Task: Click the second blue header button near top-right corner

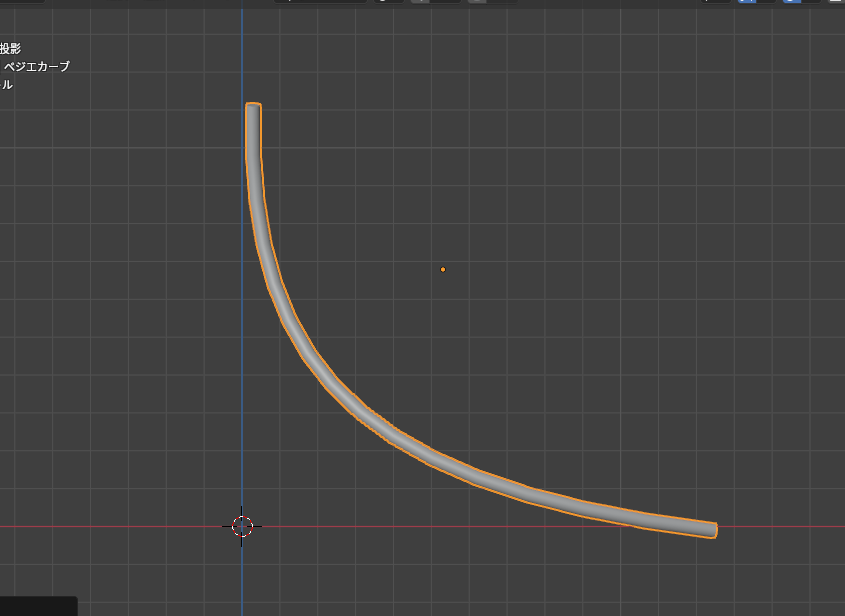Action: (792, 2)
